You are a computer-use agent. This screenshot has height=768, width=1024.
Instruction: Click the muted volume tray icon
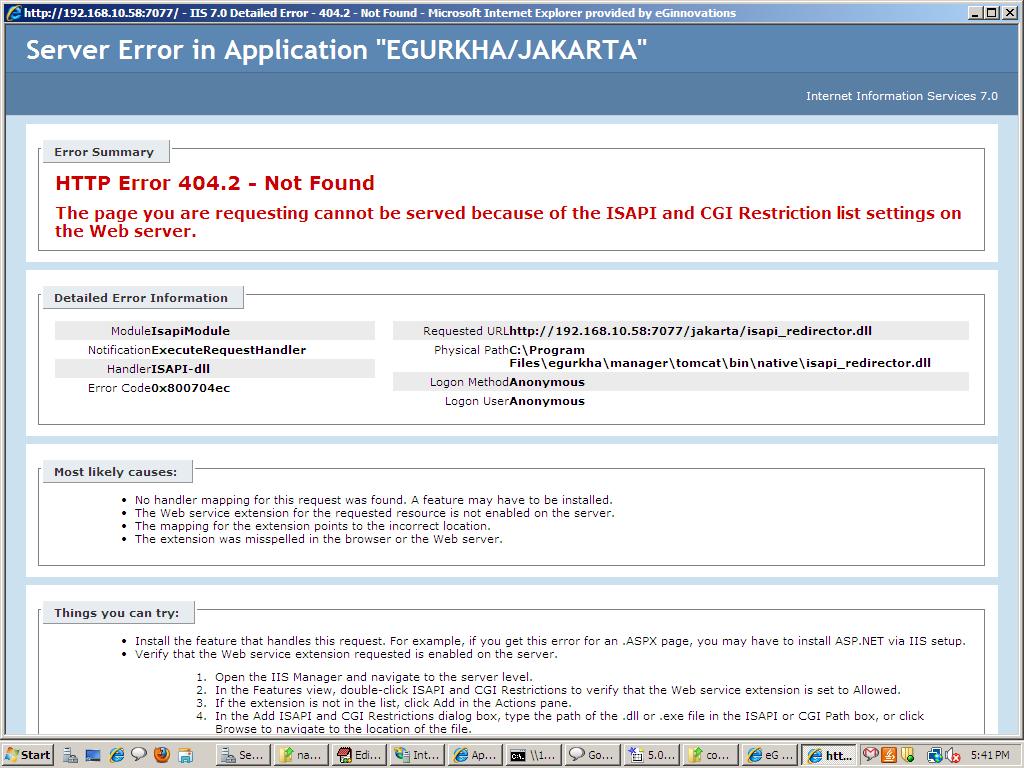click(952, 756)
